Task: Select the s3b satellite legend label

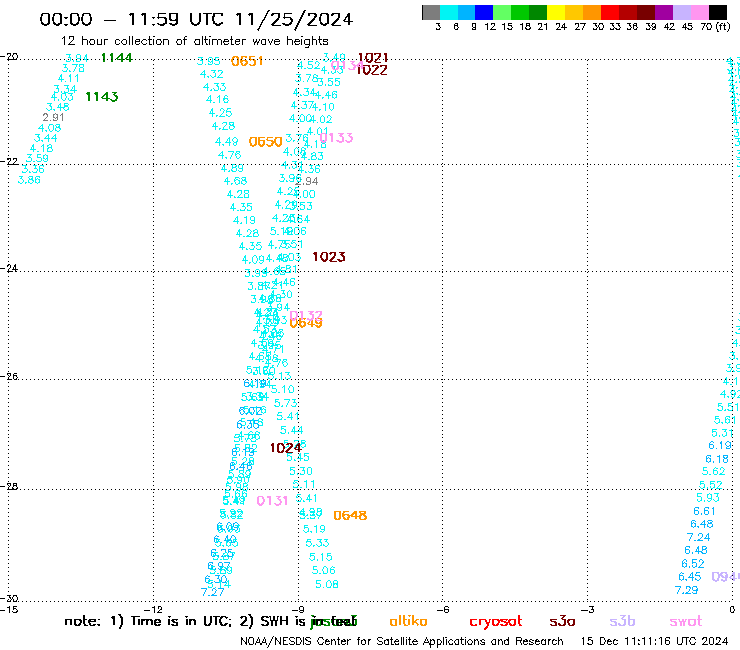Action: click(622, 621)
